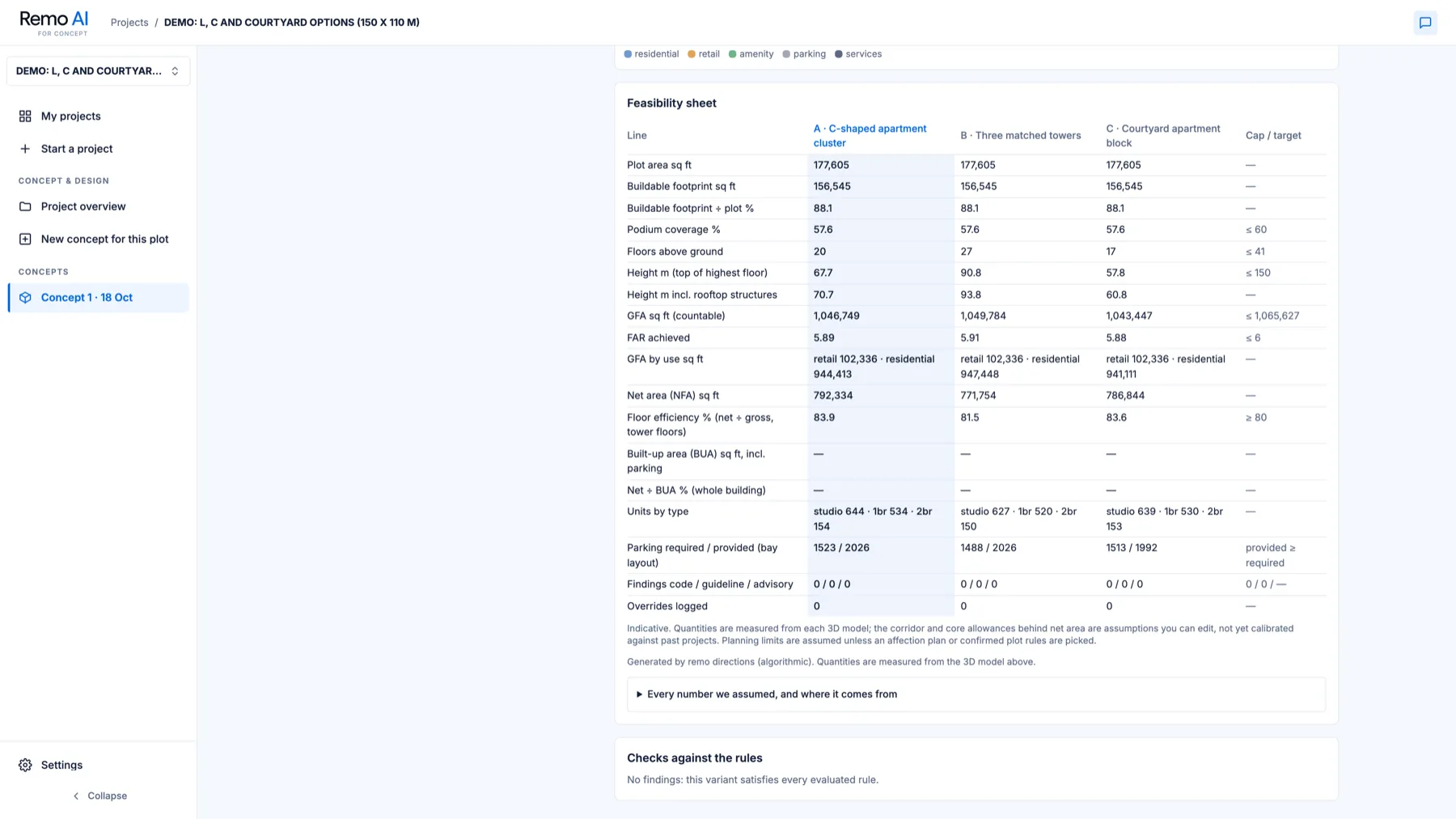
Task: Click the New concept plus-square icon
Action: (25, 239)
